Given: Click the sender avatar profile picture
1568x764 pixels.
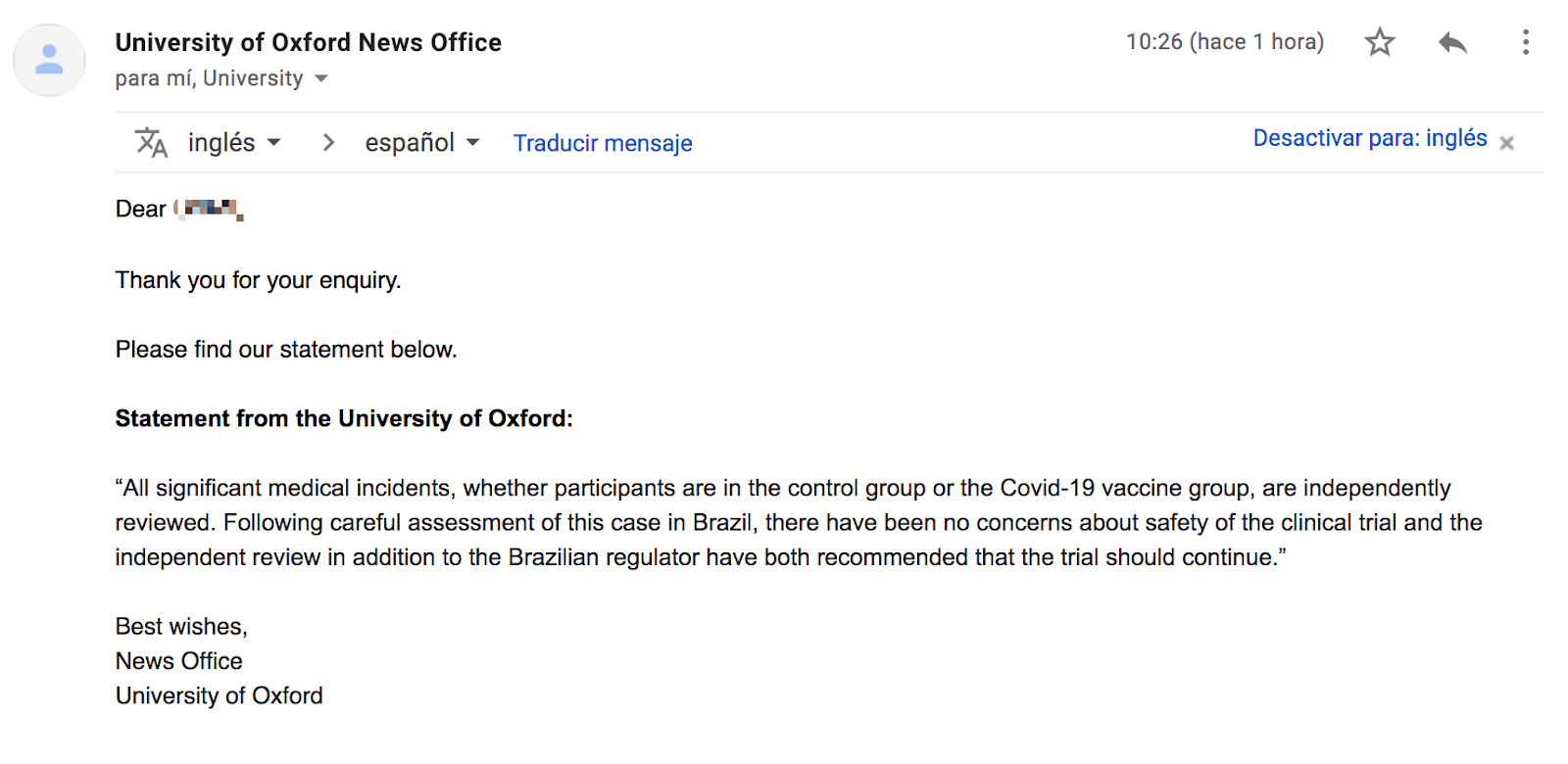Looking at the screenshot, I should point(49,61).
